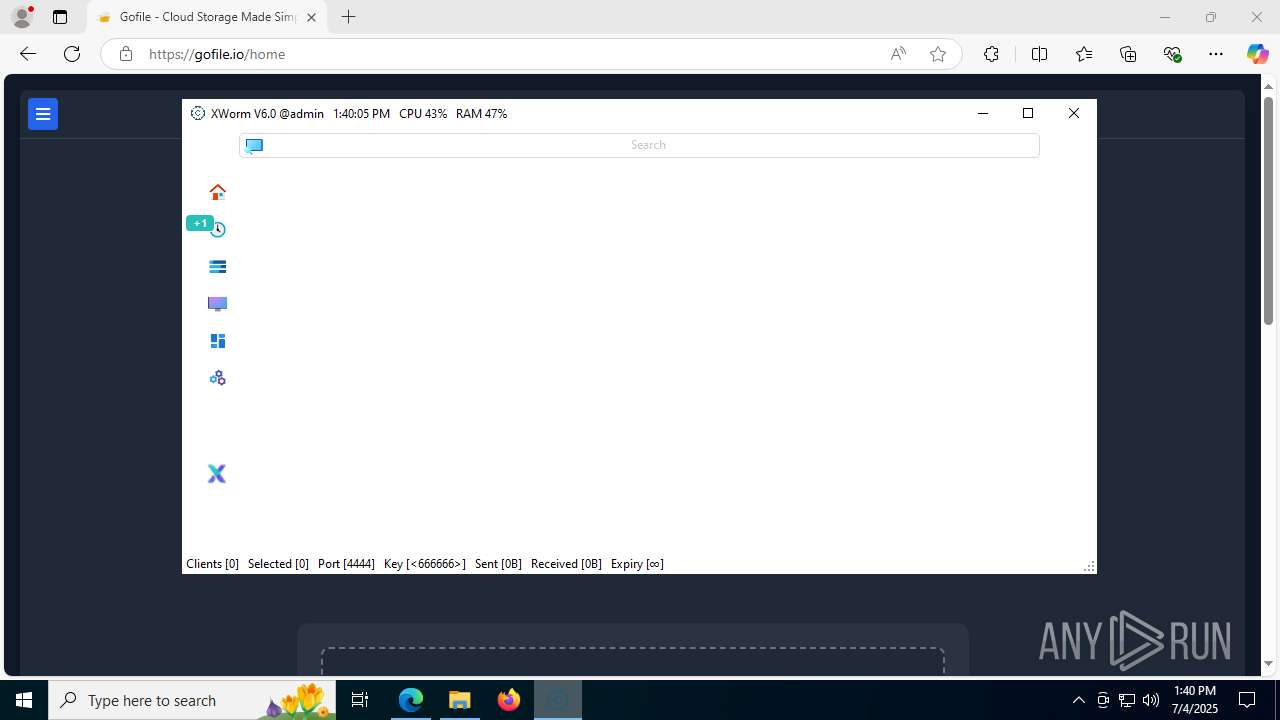The width and height of the screenshot is (1280, 720).
Task: Show hidden system tray icons
Action: (1078, 700)
